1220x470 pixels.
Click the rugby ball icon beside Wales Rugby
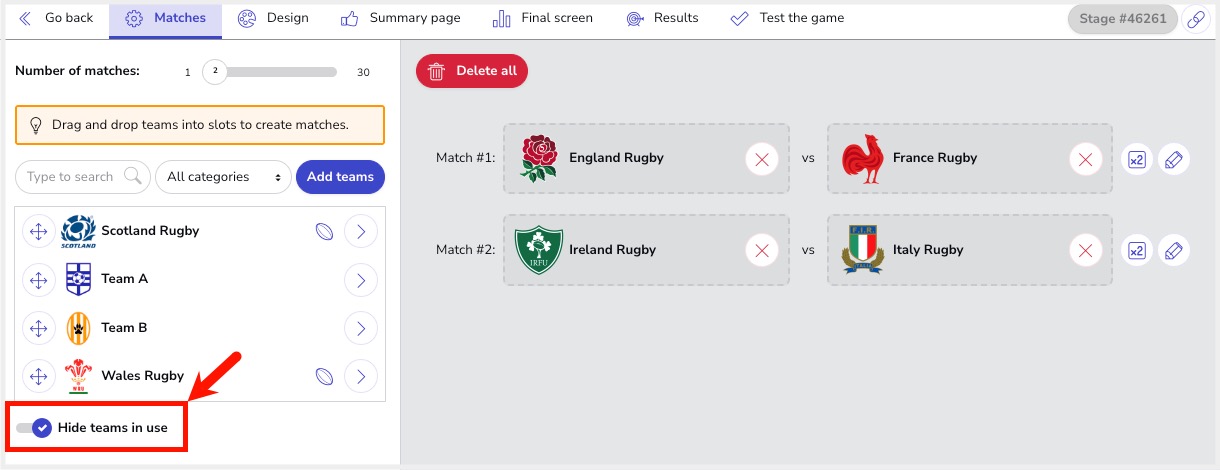point(324,376)
